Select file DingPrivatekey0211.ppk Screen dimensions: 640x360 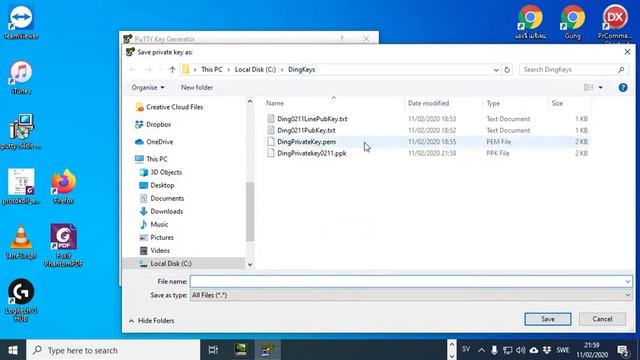click(x=311, y=153)
